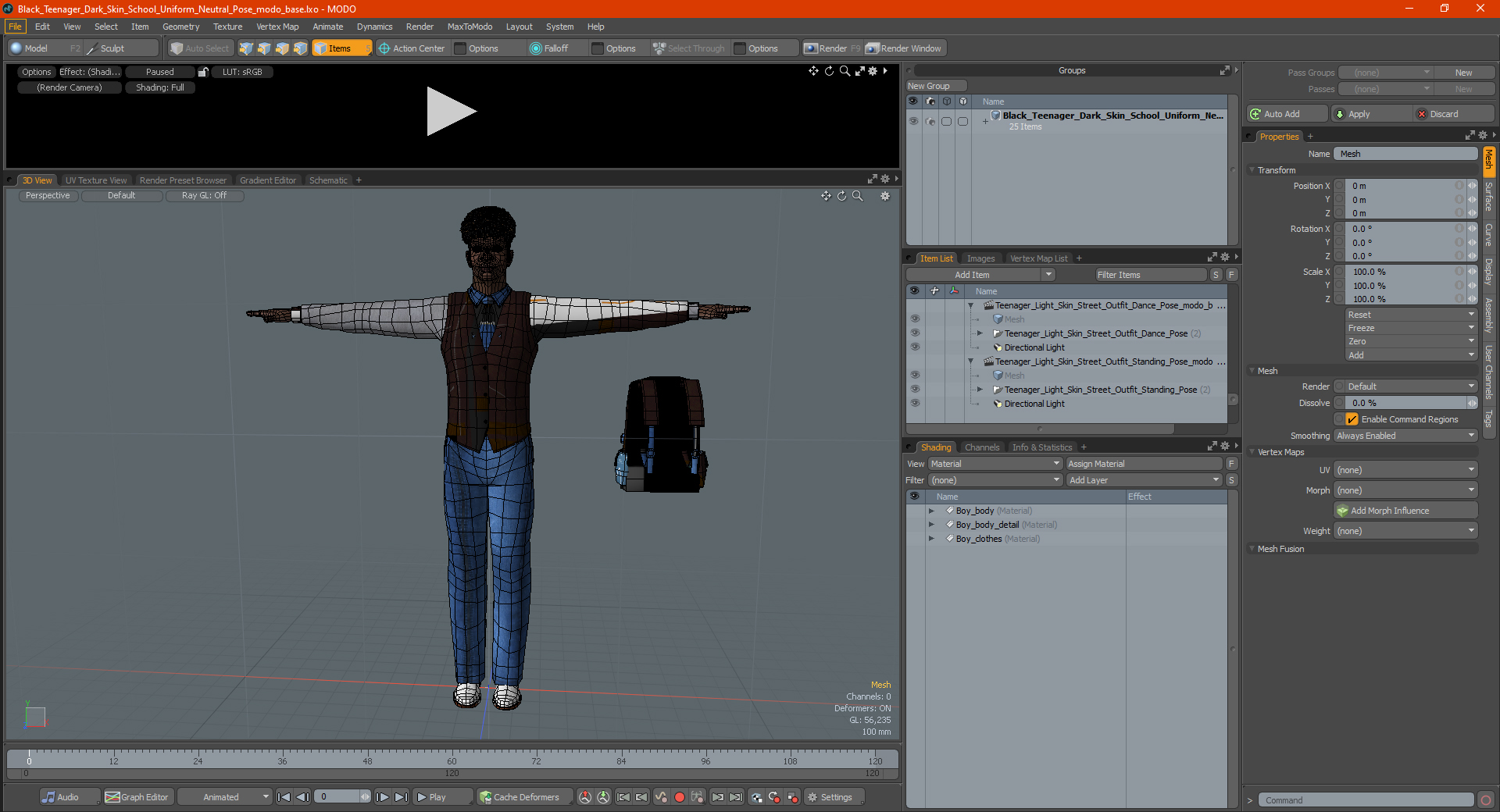Click Render F9 button

pyautogui.click(x=832, y=48)
